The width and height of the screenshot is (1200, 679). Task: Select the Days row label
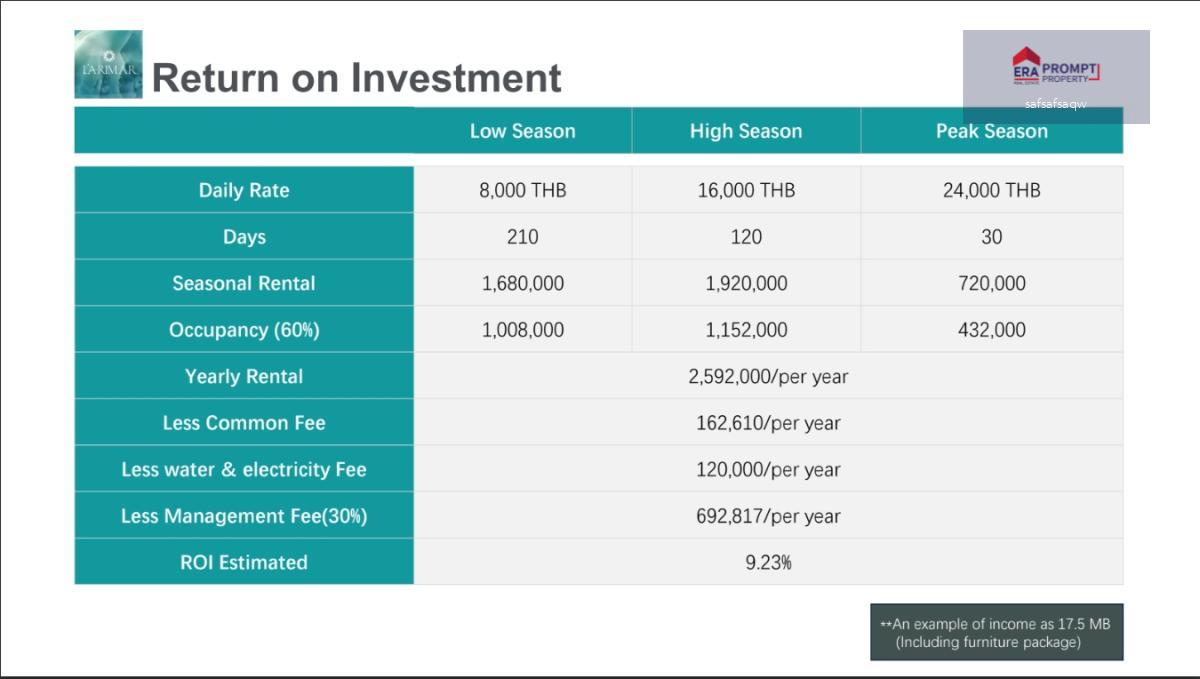coord(244,237)
